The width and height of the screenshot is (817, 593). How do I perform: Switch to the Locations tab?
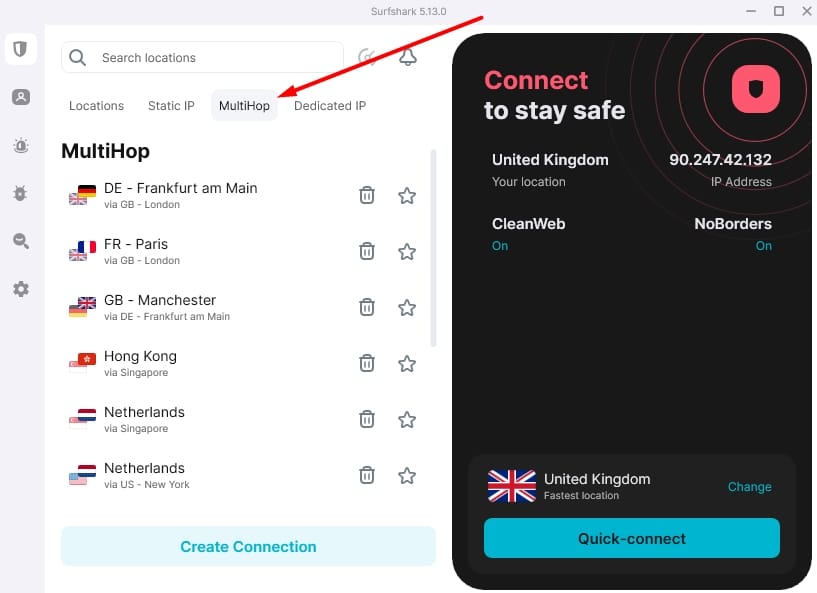click(x=96, y=106)
